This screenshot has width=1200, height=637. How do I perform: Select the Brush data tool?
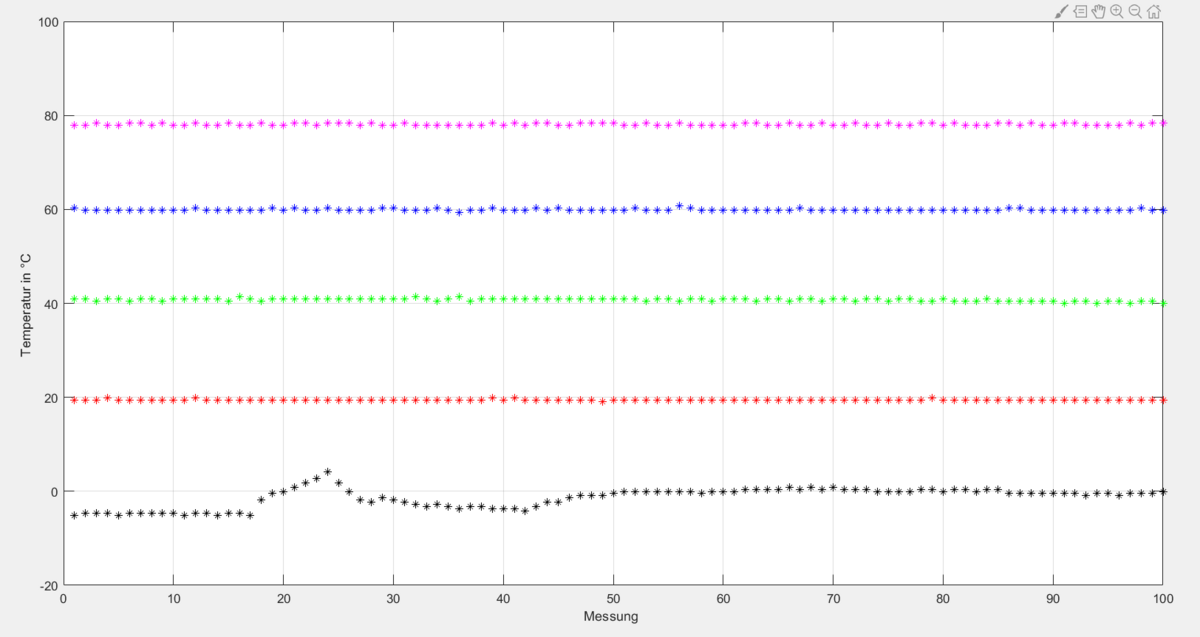(x=1062, y=11)
